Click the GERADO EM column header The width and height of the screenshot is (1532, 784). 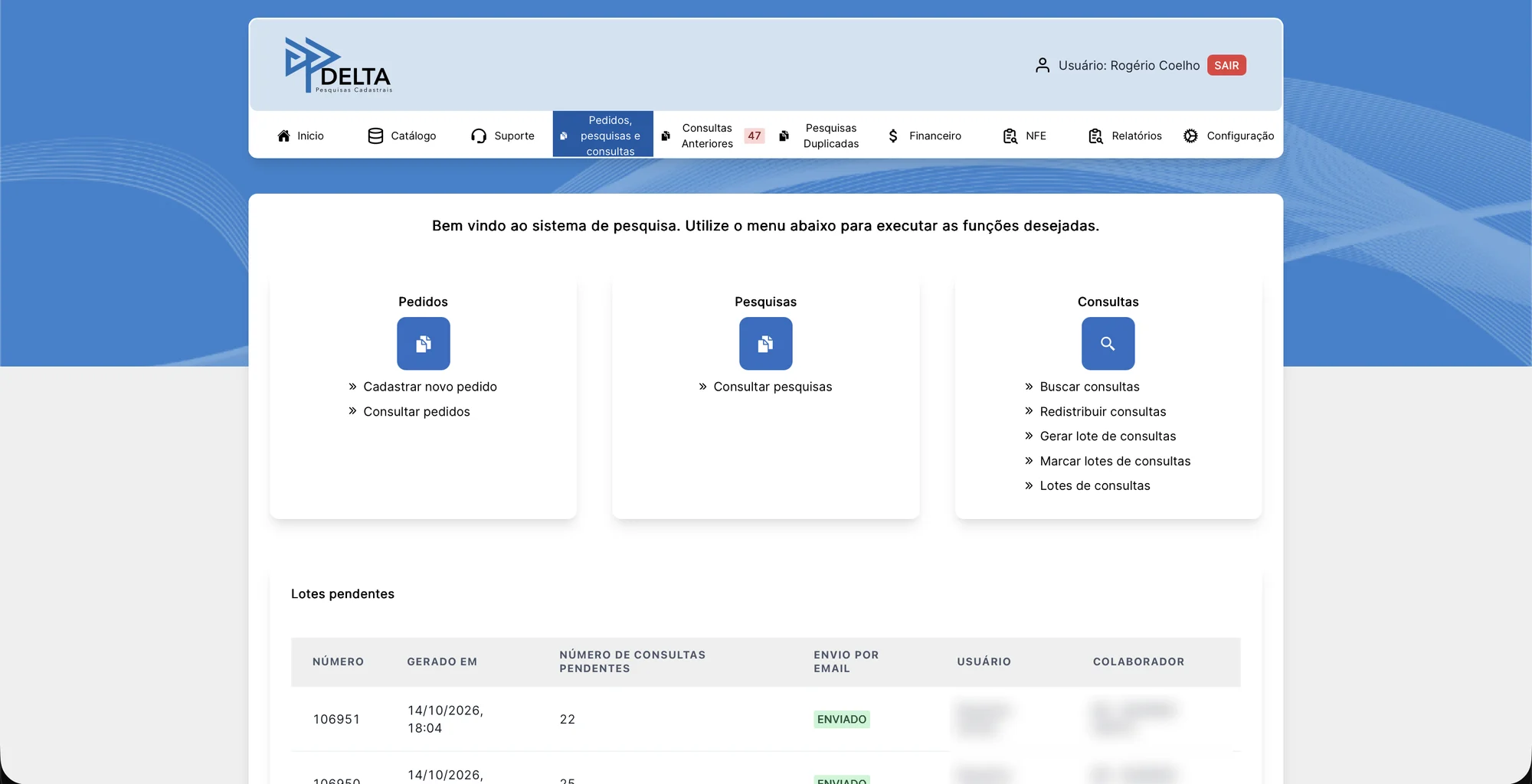click(x=442, y=661)
